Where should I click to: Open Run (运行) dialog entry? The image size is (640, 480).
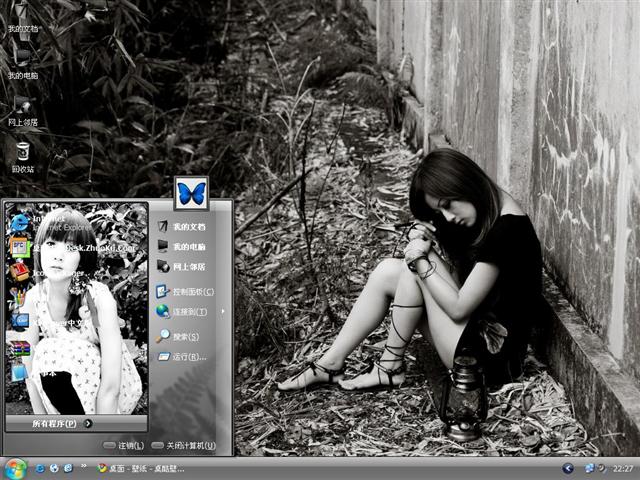(188, 356)
